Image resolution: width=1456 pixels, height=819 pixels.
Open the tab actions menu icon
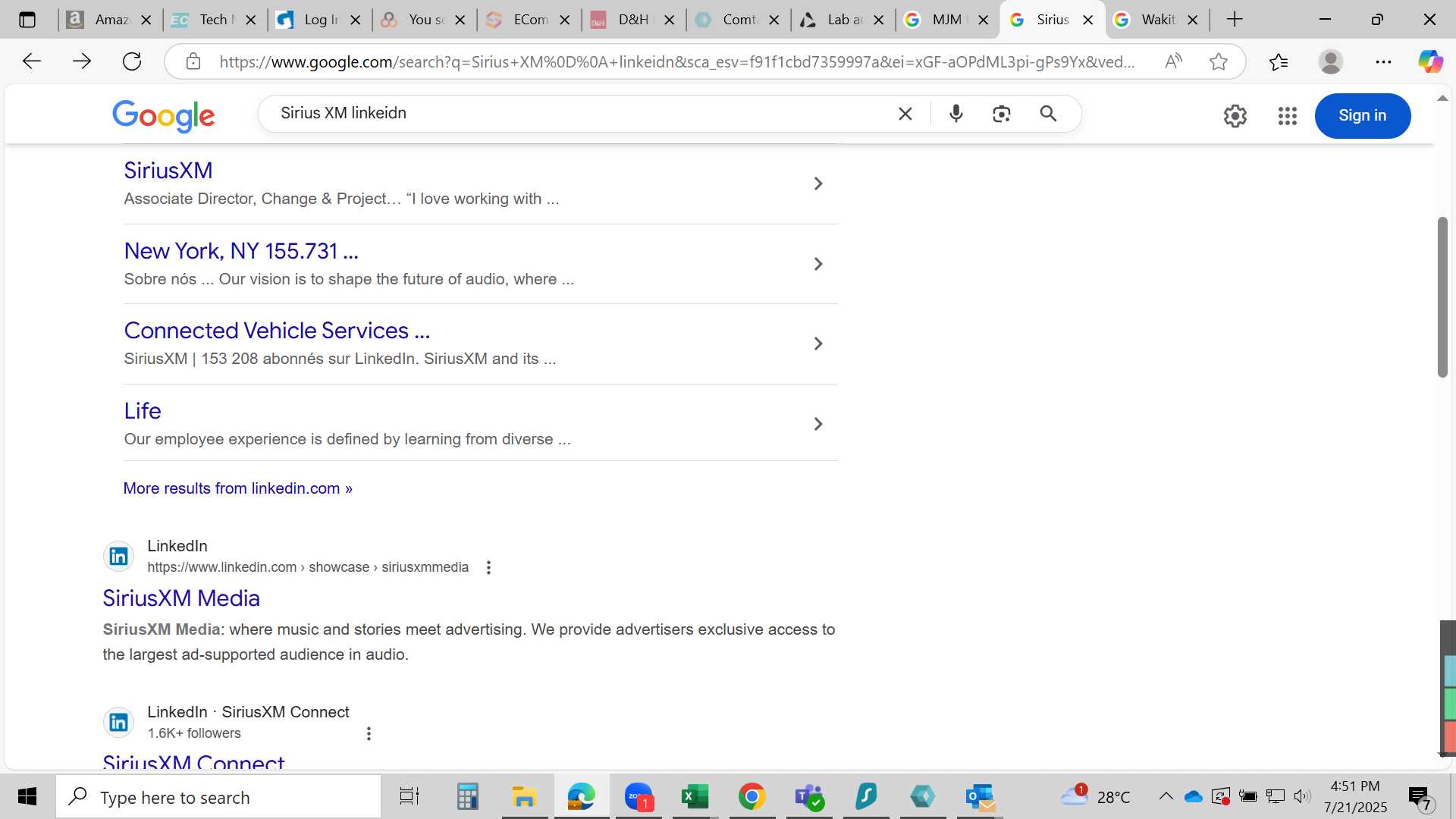coord(27,20)
